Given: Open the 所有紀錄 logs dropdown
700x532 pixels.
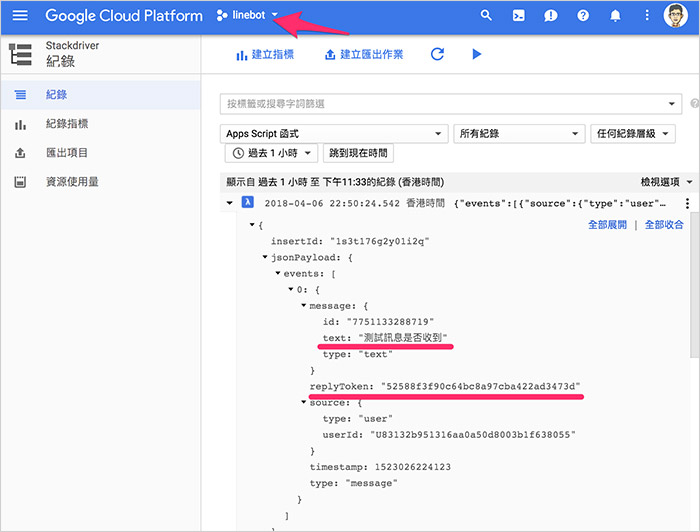Looking at the screenshot, I should 519,133.
